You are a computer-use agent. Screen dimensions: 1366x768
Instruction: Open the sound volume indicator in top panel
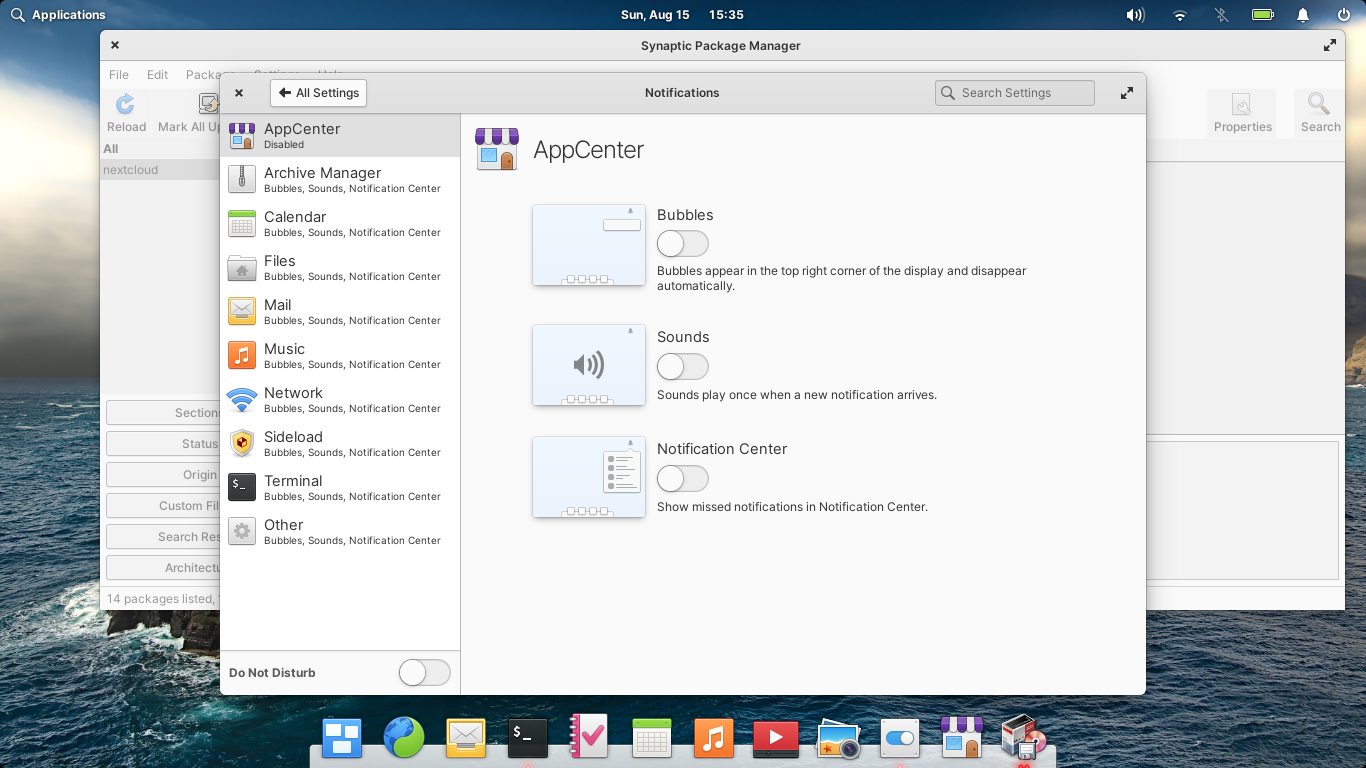click(1135, 15)
